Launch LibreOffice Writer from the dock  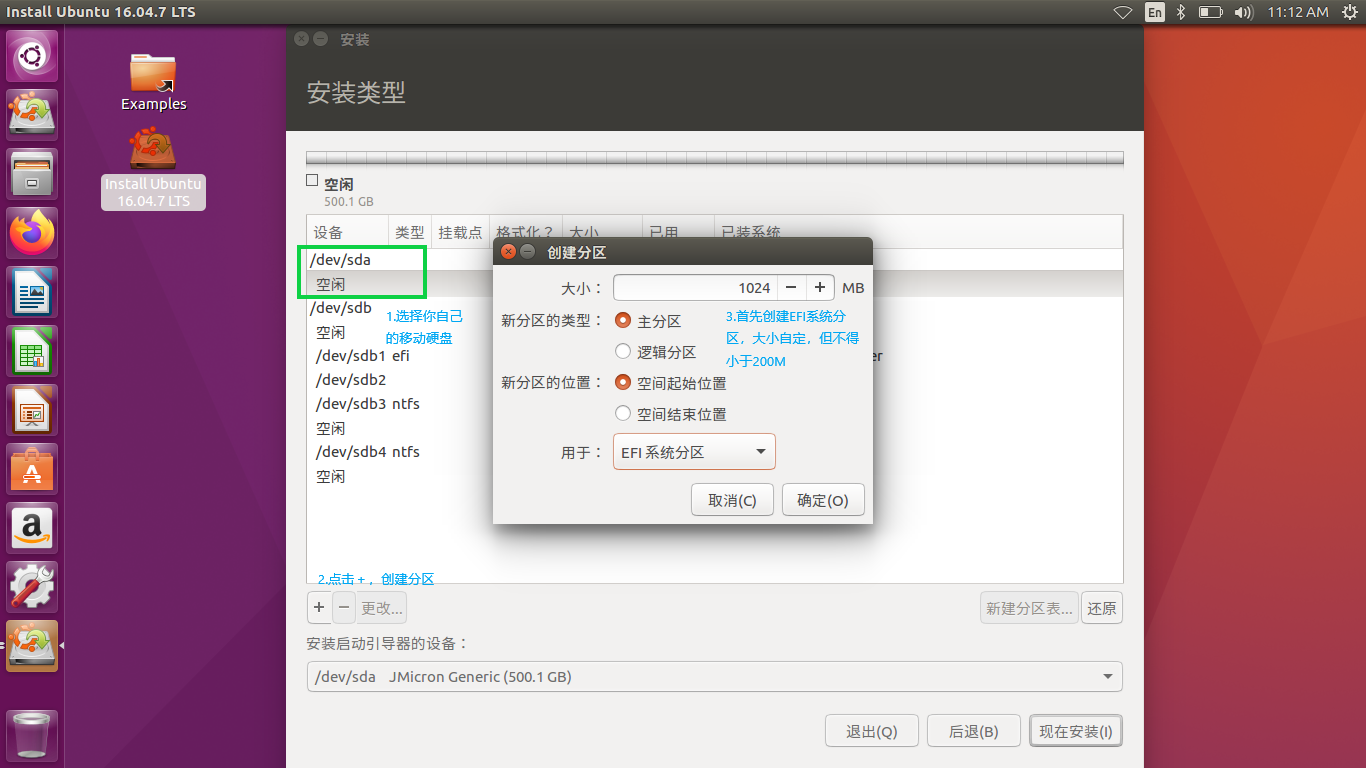click(x=33, y=292)
